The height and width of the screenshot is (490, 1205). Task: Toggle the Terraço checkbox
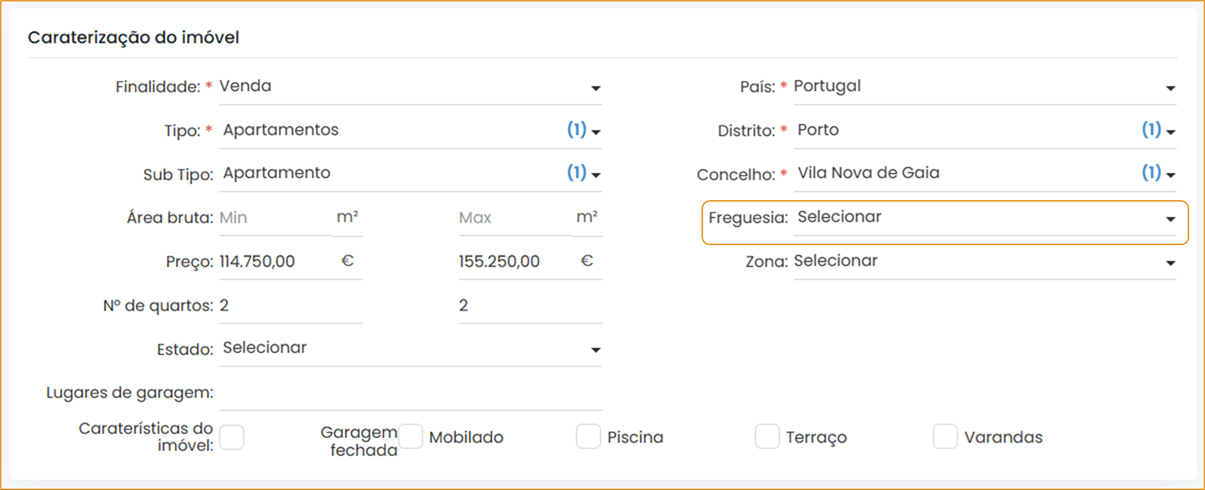point(767,437)
